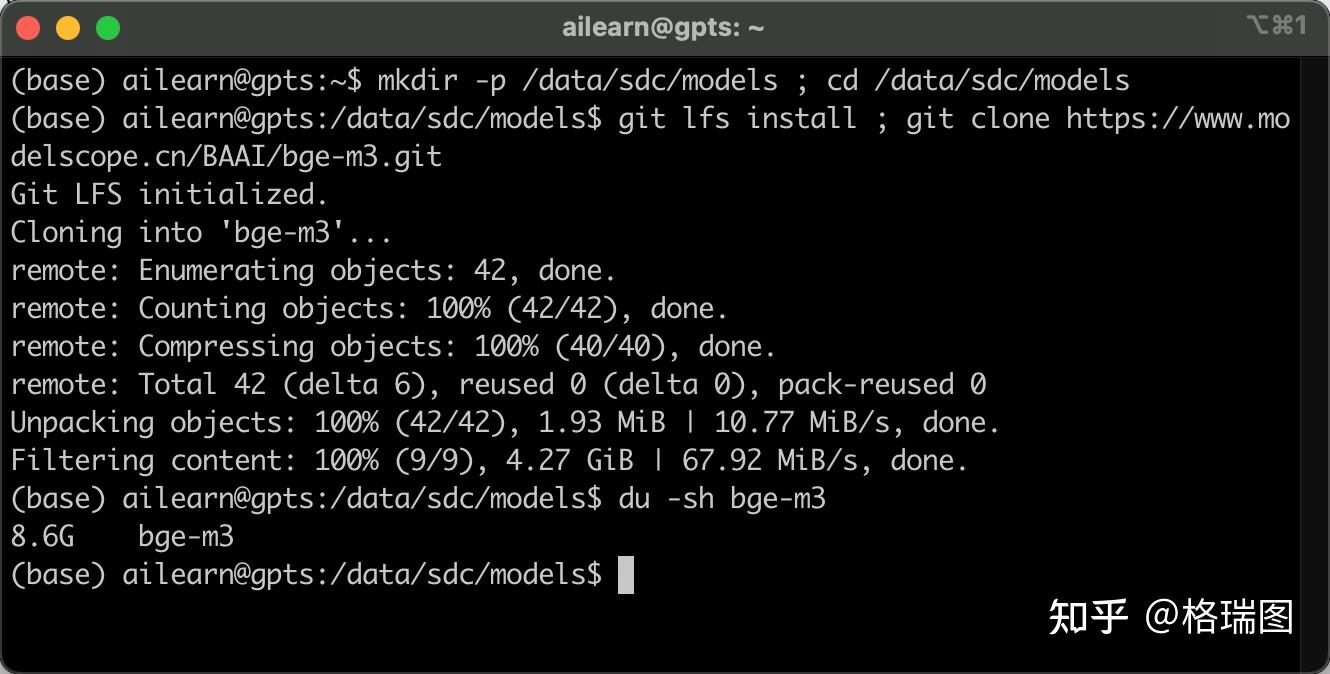This screenshot has height=674, width=1330.
Task: Click the 'git lfs install' command text
Action: point(737,119)
